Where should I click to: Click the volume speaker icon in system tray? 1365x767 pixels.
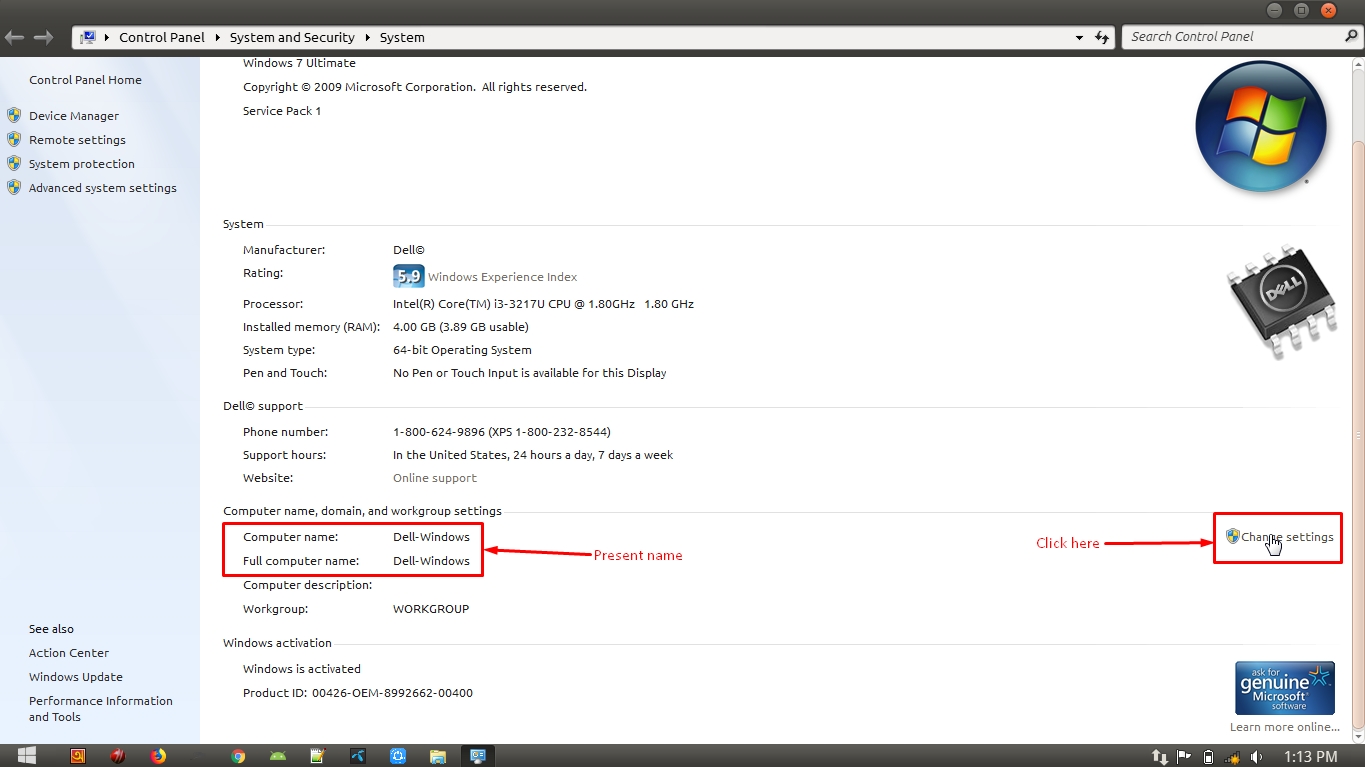point(1256,756)
